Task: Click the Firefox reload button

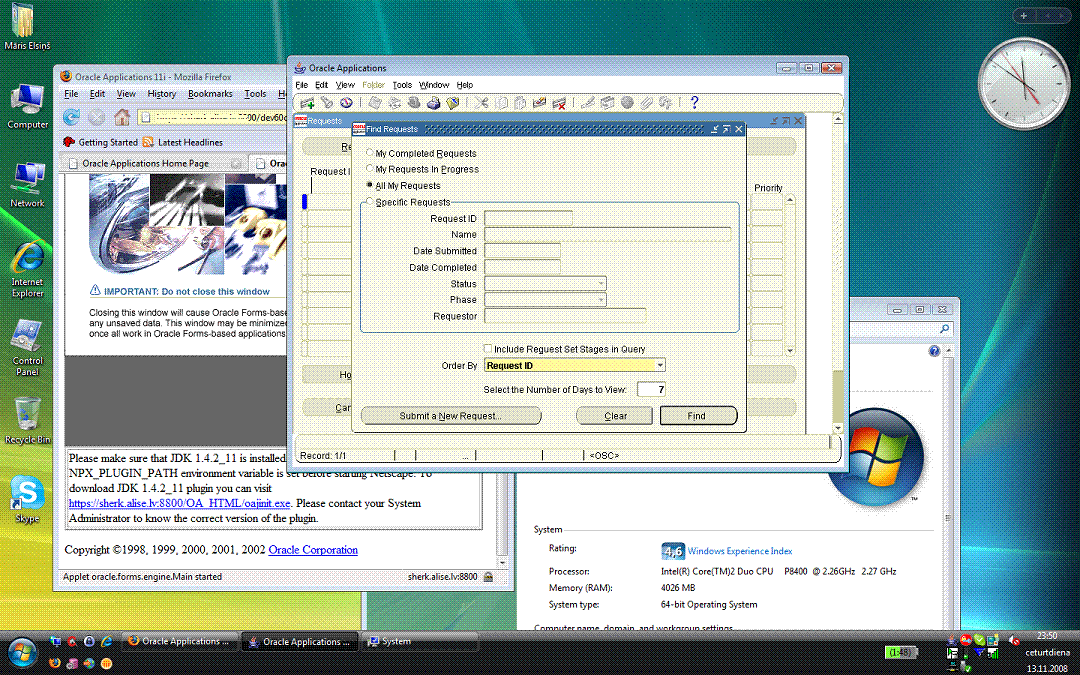Action: click(72, 116)
